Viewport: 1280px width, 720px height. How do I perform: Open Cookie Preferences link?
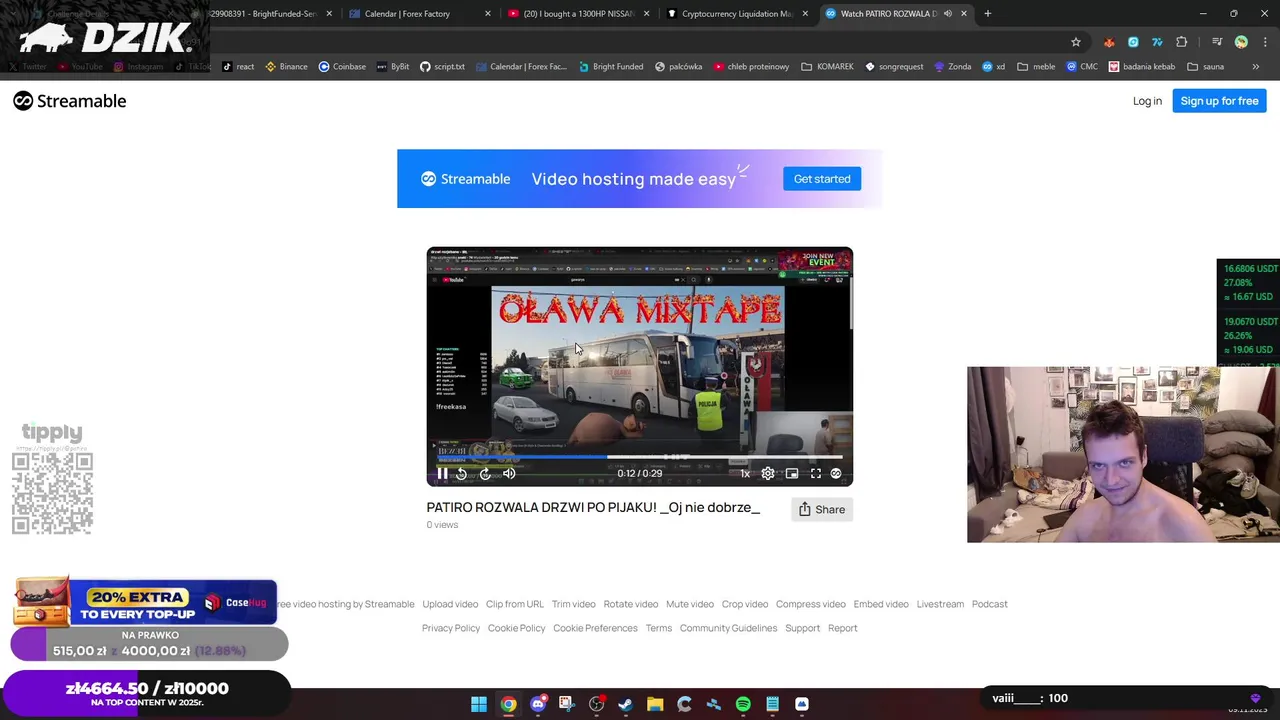(x=595, y=628)
